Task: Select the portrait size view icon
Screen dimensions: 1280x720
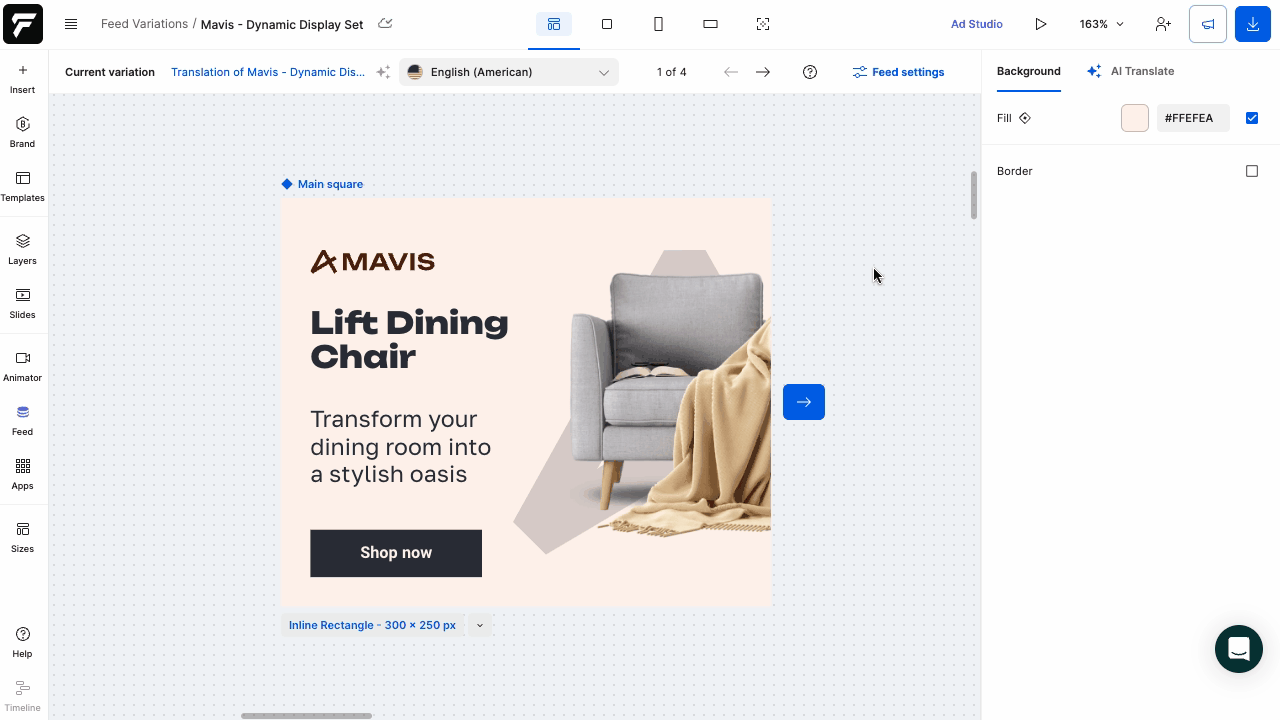Action: point(659,24)
